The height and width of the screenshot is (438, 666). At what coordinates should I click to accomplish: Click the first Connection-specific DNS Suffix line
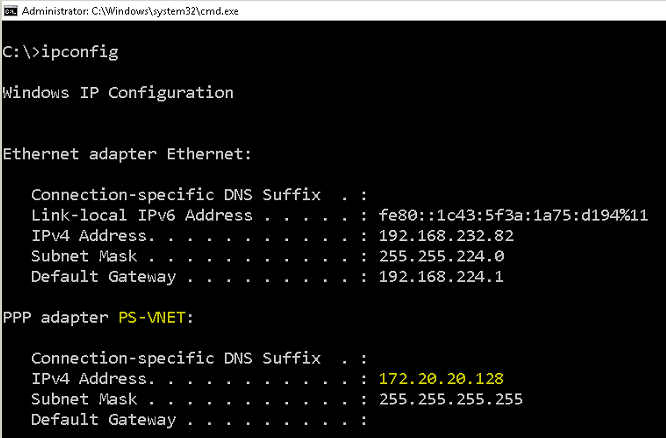coord(199,195)
